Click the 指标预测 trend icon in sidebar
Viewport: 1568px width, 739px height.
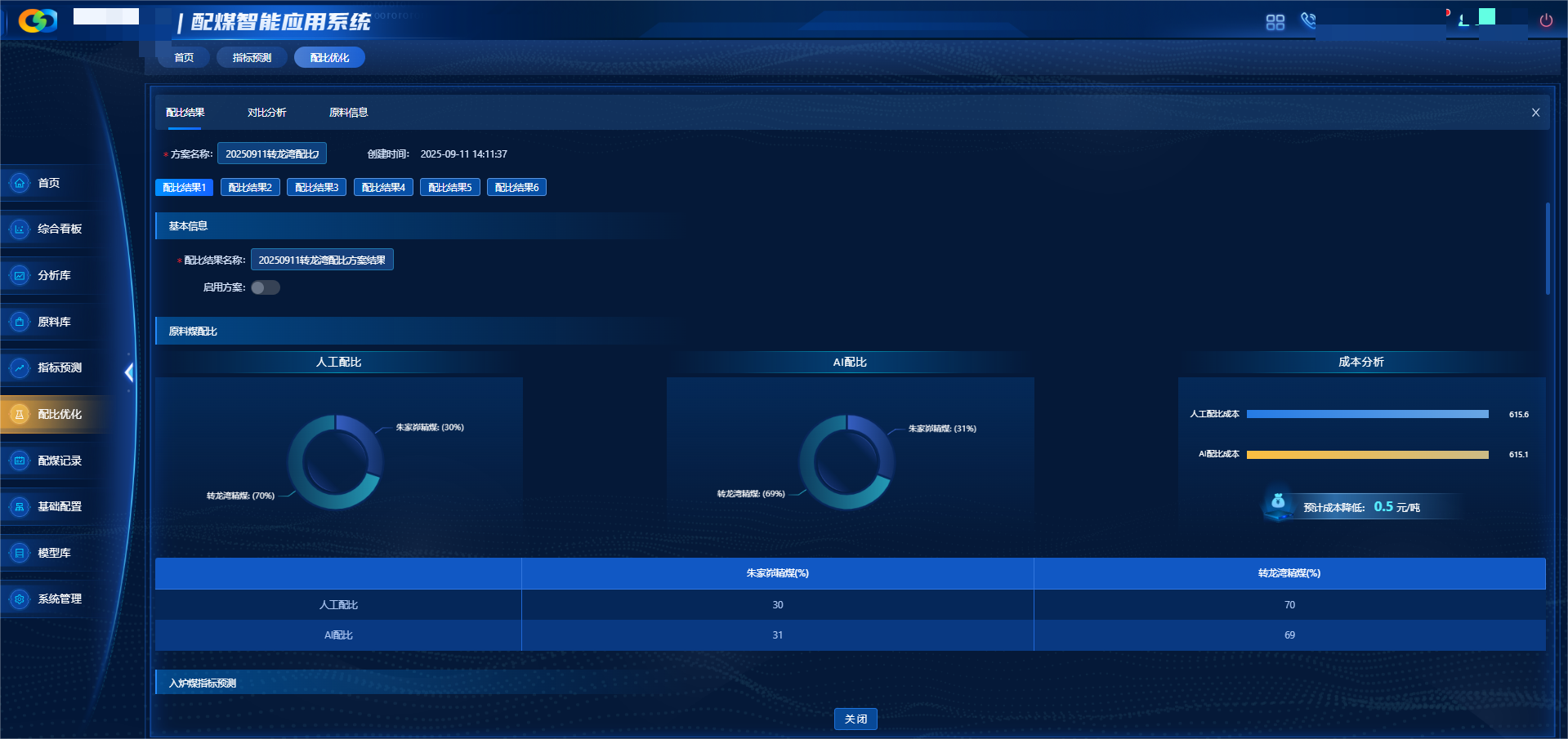pos(20,368)
